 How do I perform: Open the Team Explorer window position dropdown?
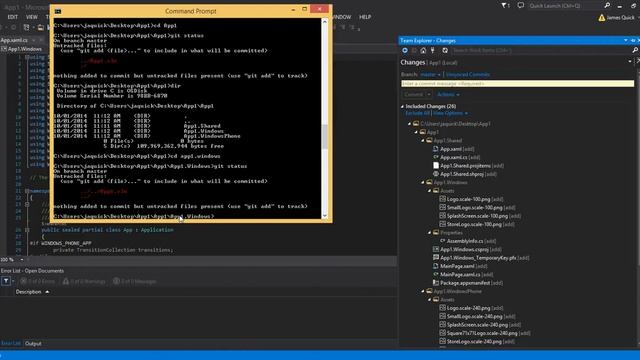point(626,40)
